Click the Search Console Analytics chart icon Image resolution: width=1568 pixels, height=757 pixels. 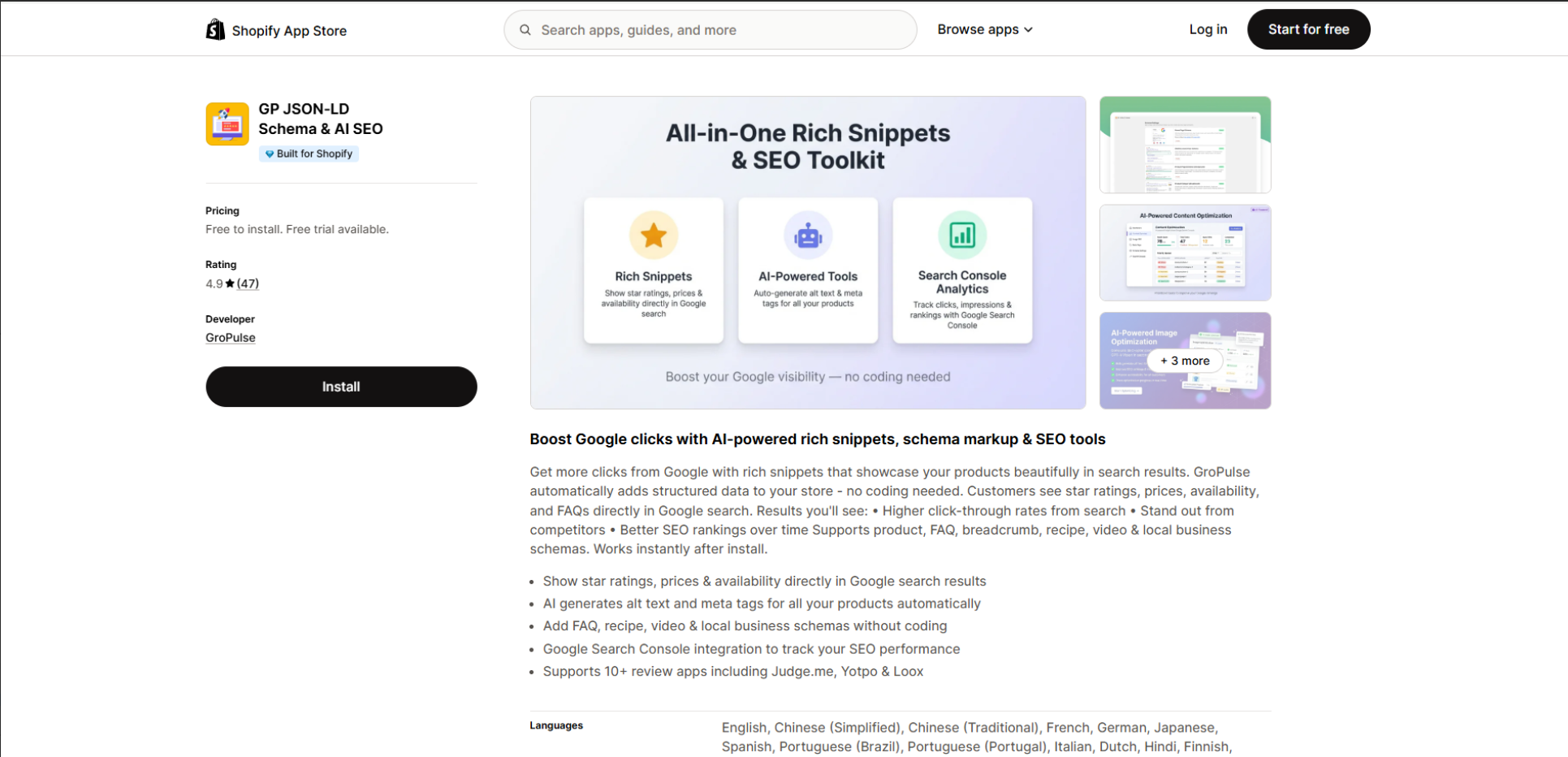(x=962, y=235)
